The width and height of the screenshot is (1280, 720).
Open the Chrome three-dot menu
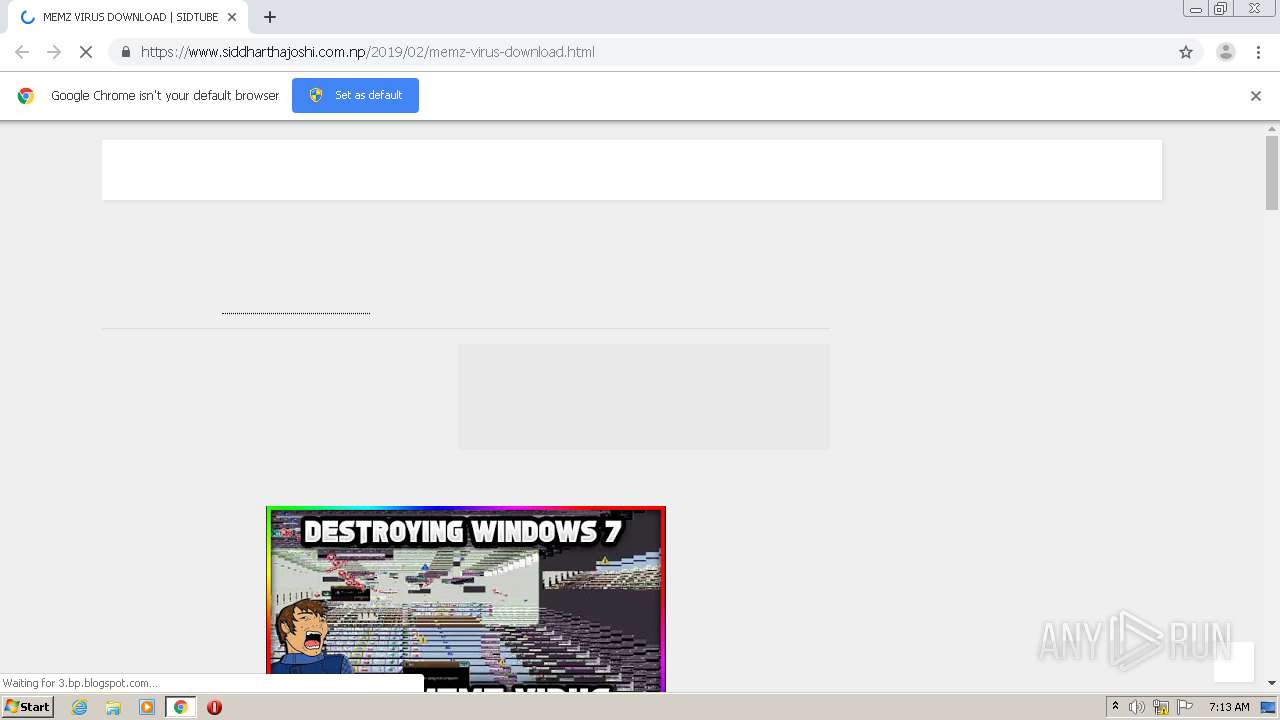point(1259,52)
